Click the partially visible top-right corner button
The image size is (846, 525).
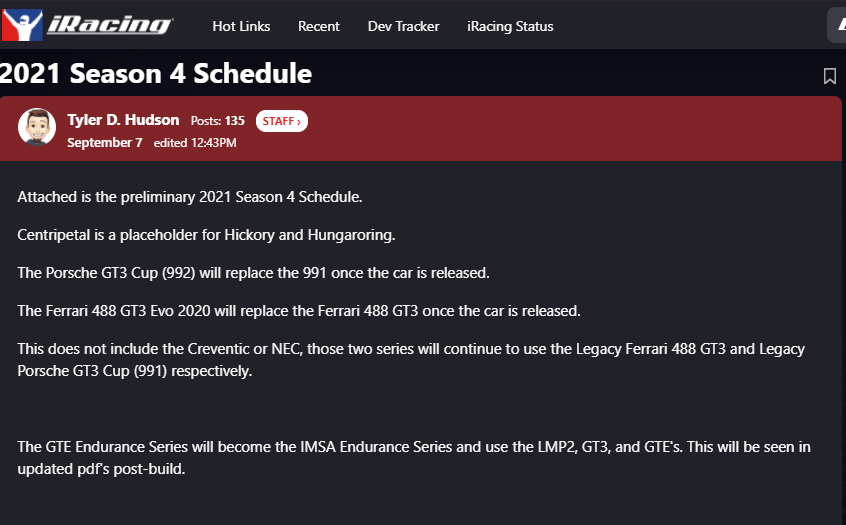pos(837,25)
